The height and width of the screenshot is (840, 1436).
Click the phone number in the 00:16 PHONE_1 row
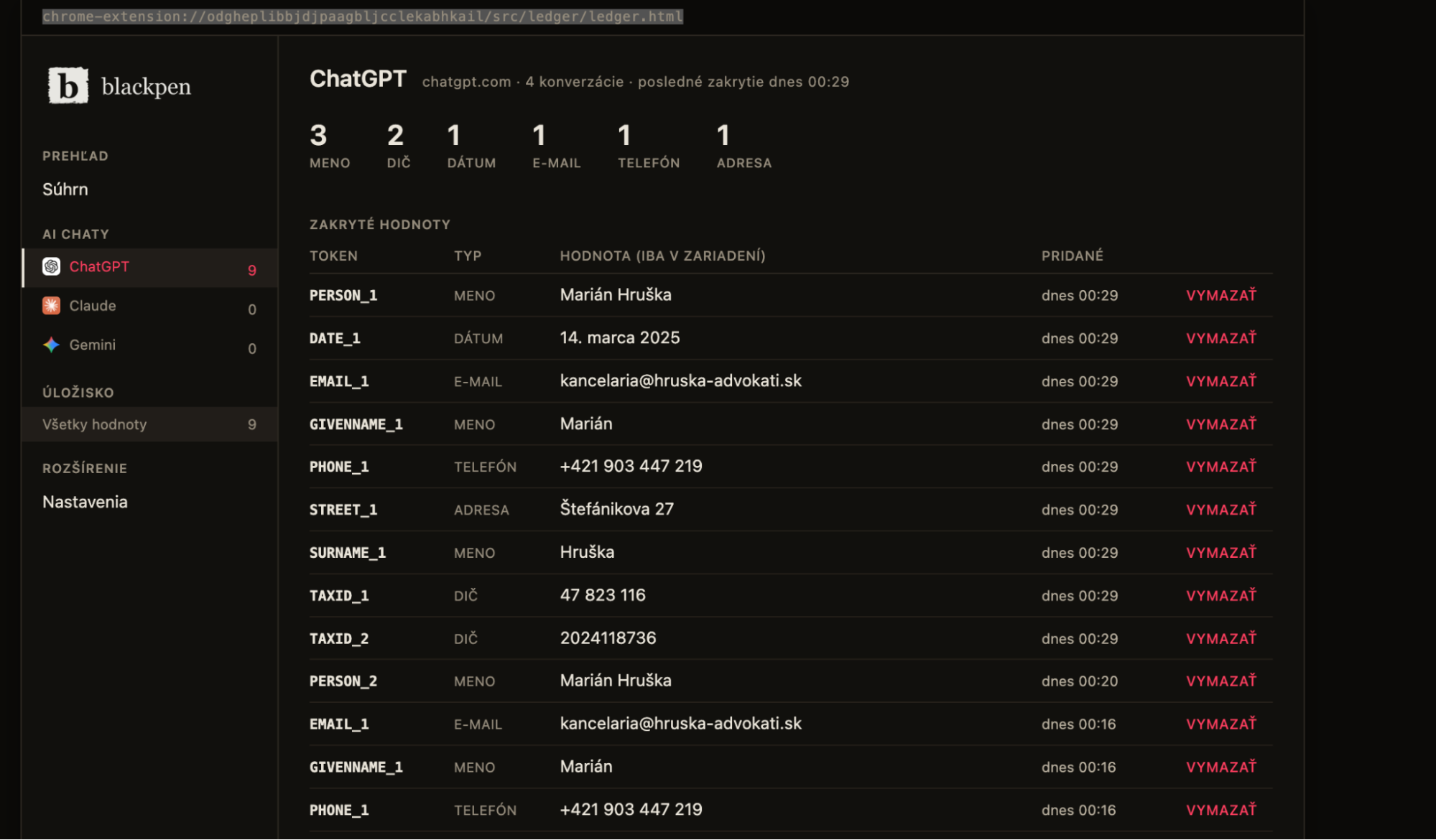tap(631, 810)
